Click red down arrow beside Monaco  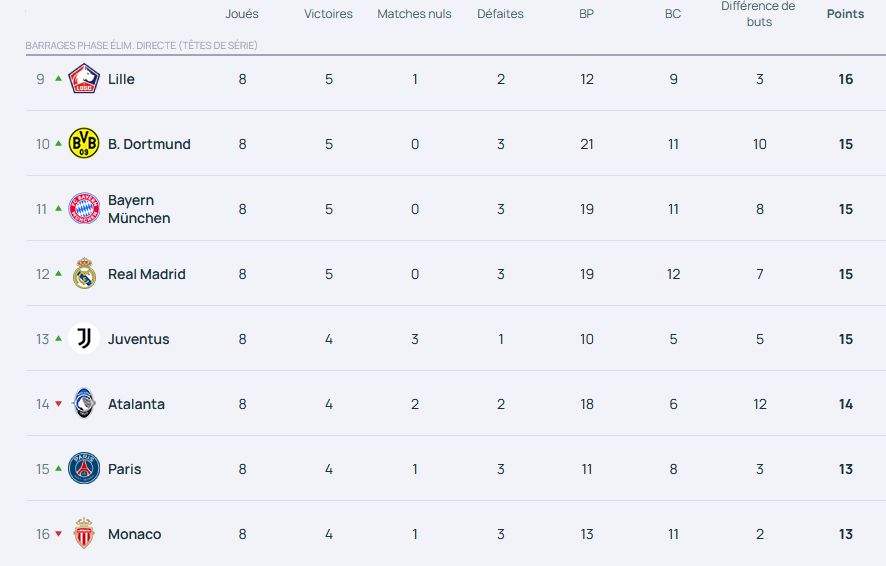coord(58,534)
